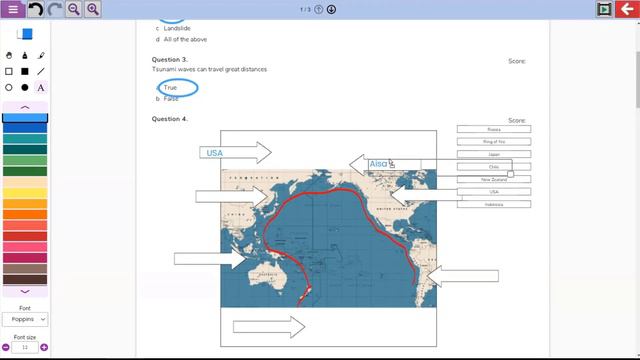The width and height of the screenshot is (640, 360).
Task: Select the filled rectangle tool
Action: point(25,71)
